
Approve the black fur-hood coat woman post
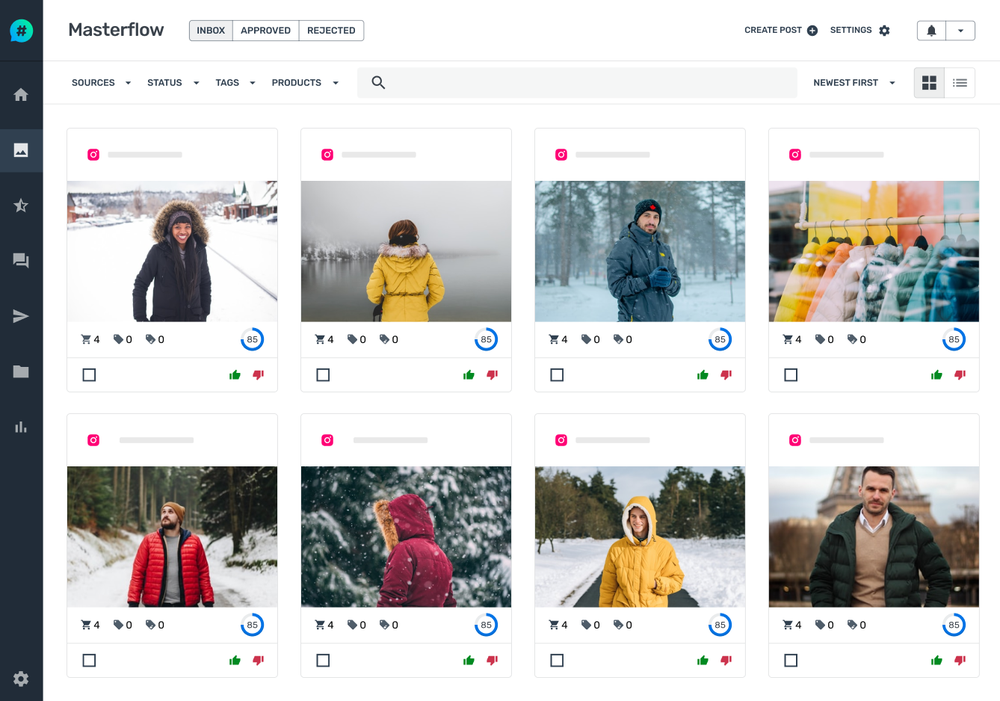[235, 374]
